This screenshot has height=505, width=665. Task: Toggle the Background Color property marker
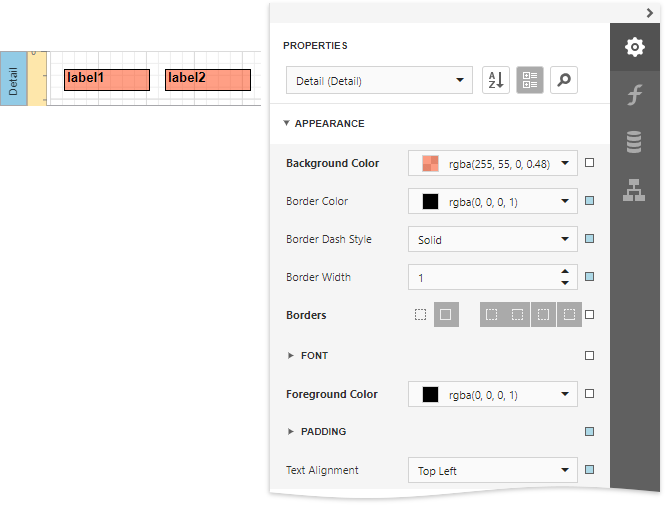tap(590, 163)
